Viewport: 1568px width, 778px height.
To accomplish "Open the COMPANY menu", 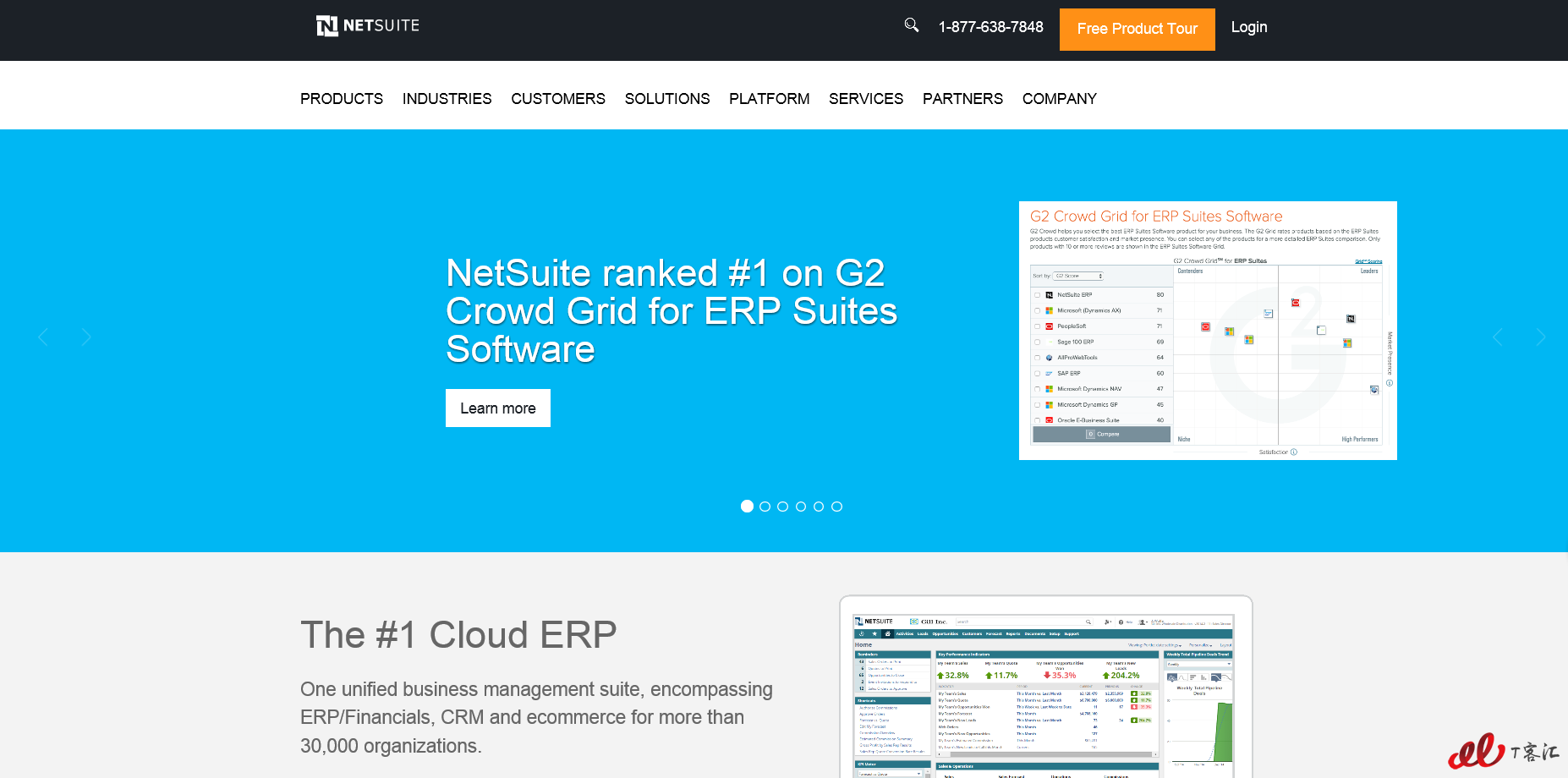I will click(1060, 99).
